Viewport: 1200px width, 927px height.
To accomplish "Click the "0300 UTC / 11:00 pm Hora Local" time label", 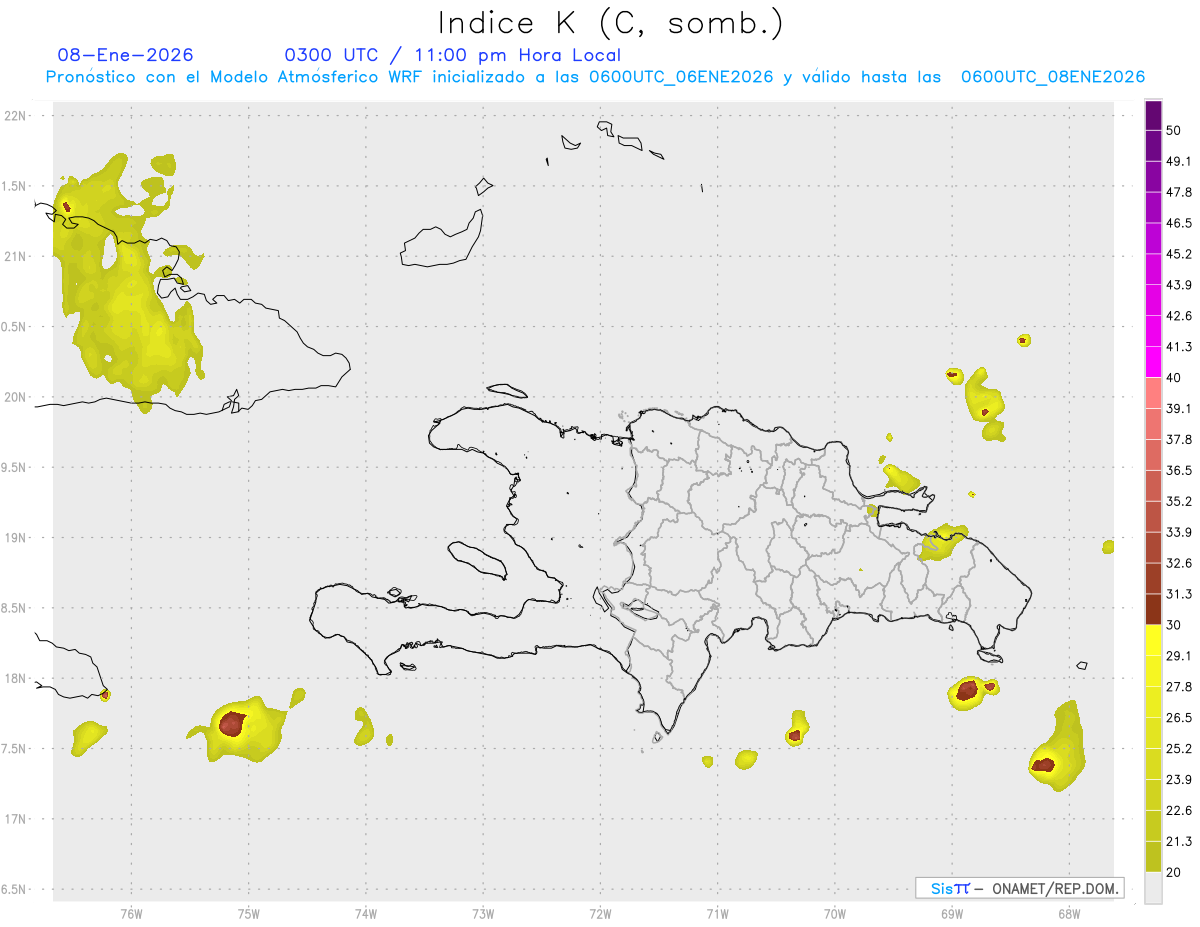I will [452, 55].
